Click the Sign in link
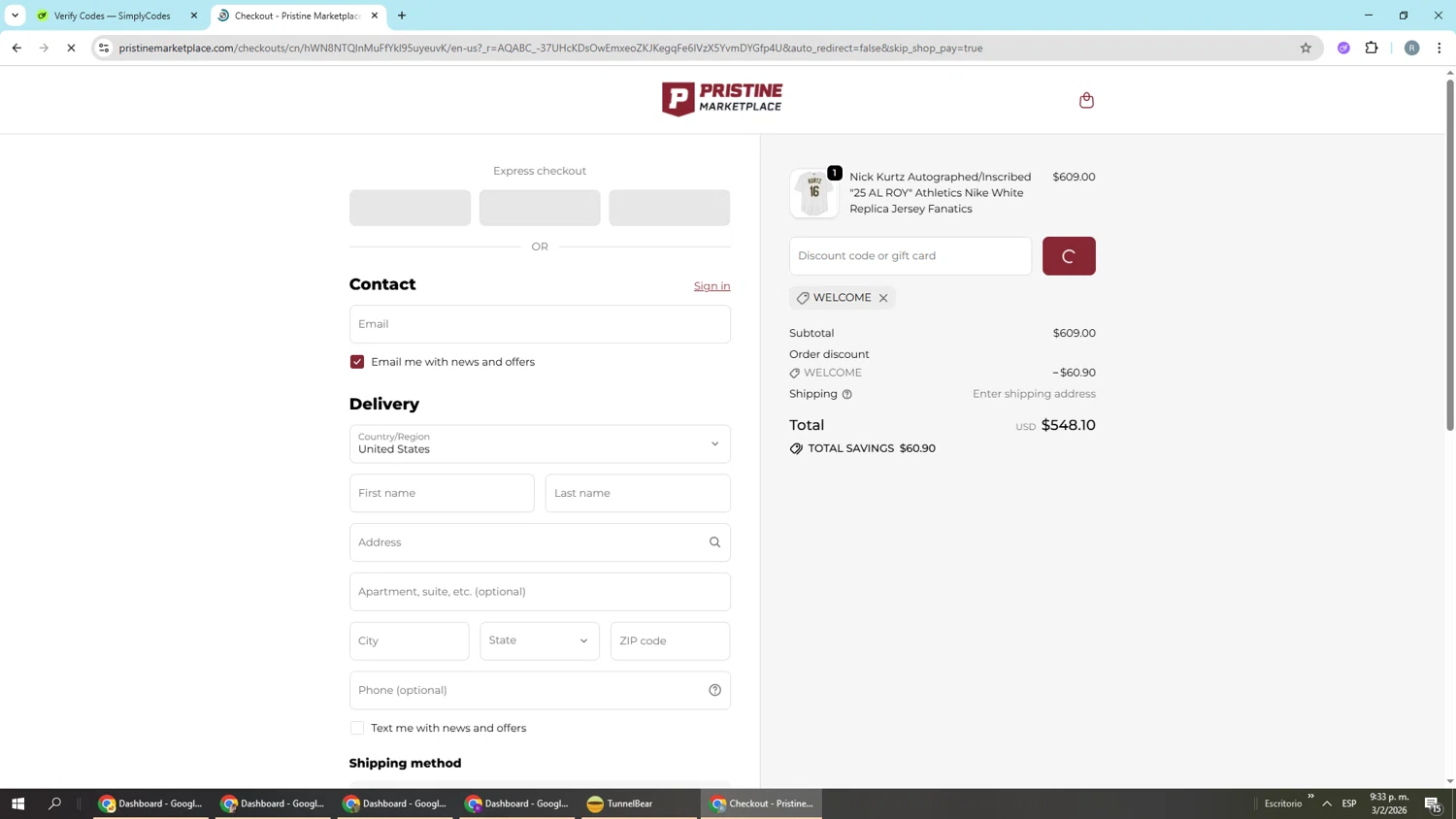Screen dimensions: 1456x819 (711, 286)
